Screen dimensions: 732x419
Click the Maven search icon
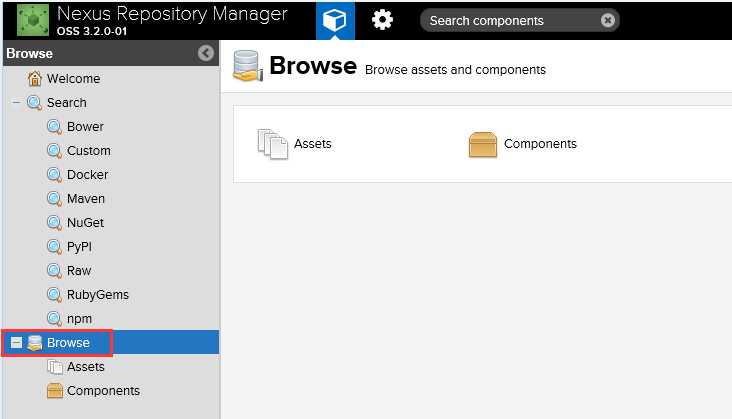point(55,199)
